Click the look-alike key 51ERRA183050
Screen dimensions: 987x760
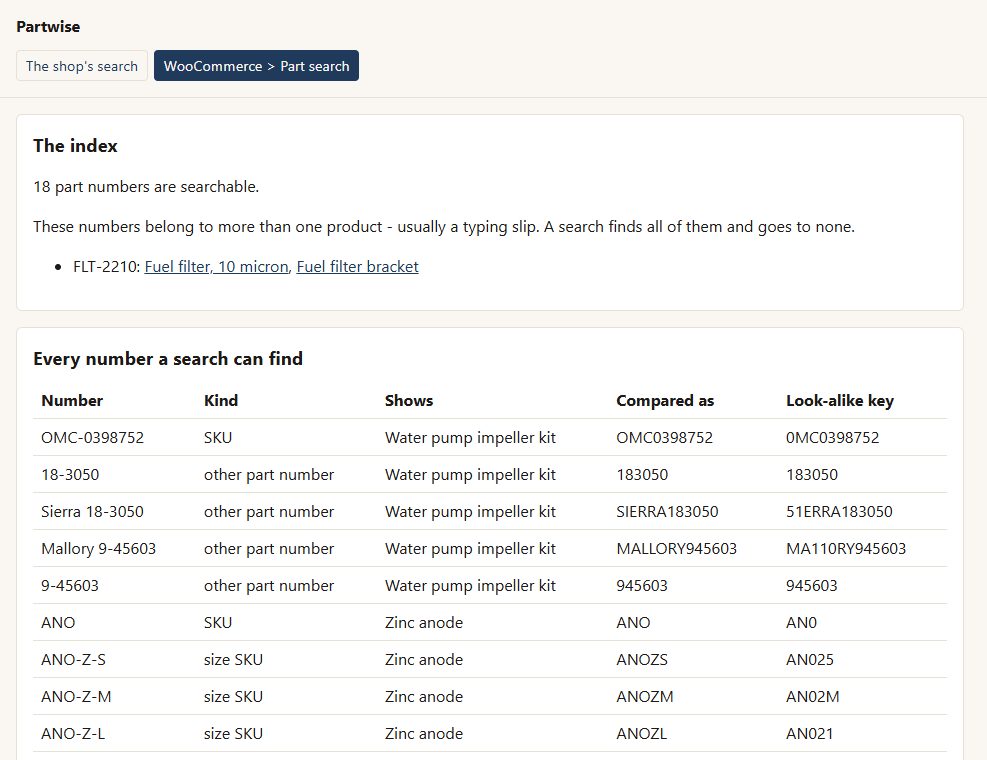point(839,511)
